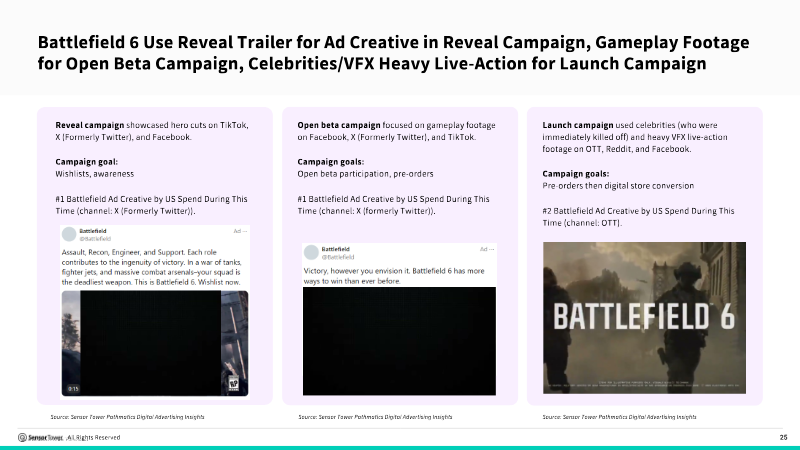The height and width of the screenshot is (450, 800).
Task: Click the source citation under Launch campaign card
Action: tap(619, 417)
